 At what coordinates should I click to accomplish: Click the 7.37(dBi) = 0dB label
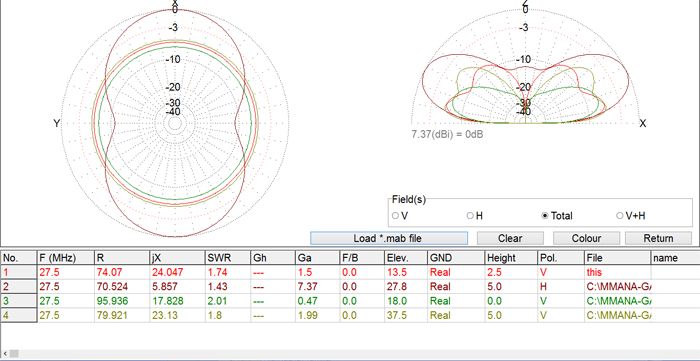coord(447,134)
